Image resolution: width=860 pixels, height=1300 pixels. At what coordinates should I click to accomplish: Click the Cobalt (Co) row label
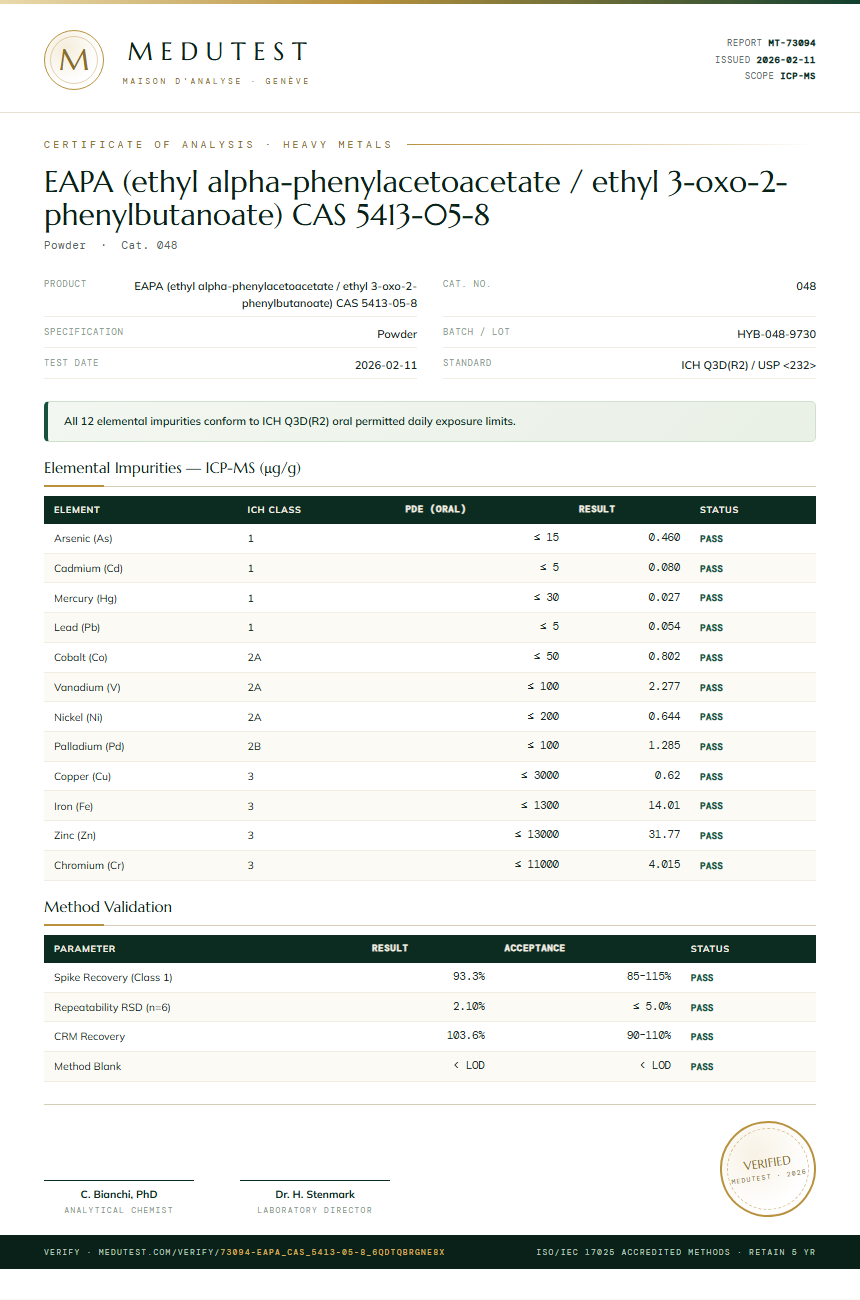click(x=81, y=658)
